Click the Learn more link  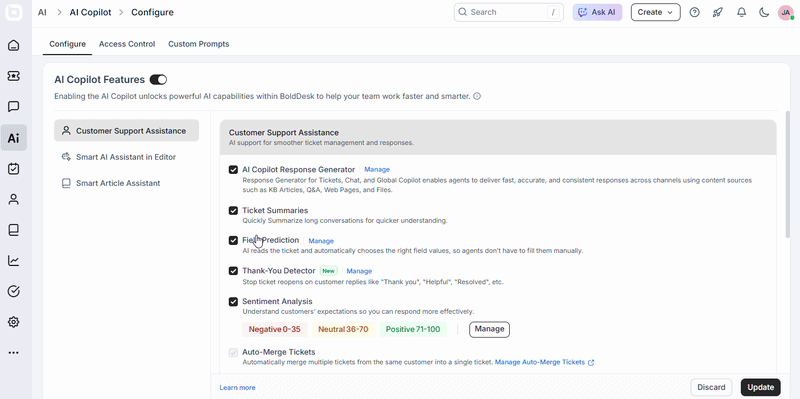click(237, 388)
